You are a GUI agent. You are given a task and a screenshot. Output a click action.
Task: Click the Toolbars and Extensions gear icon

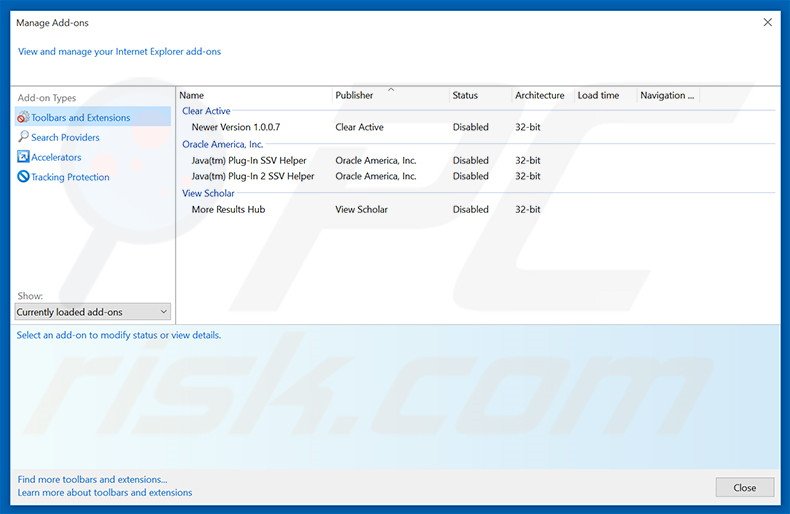pos(23,118)
